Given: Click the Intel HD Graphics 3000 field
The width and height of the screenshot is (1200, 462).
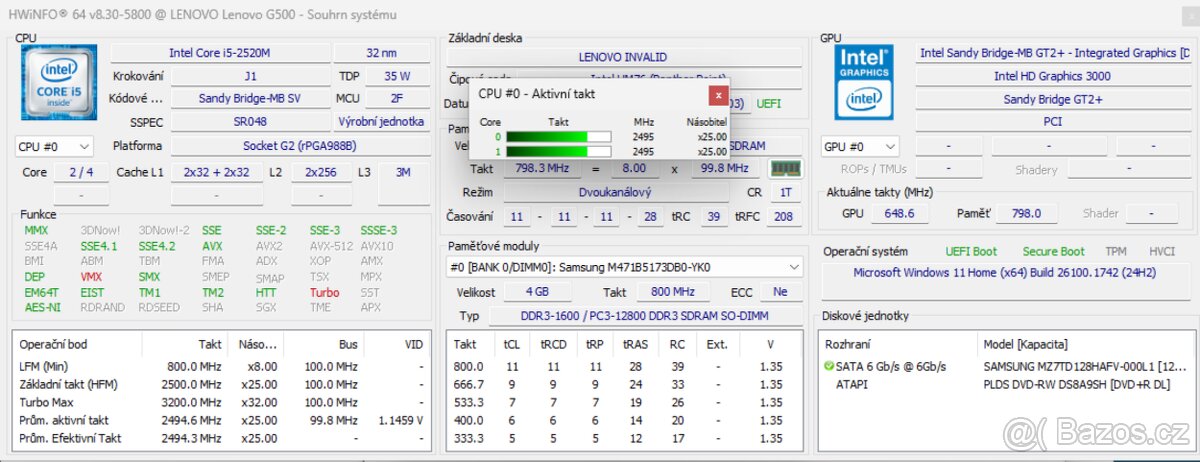Looking at the screenshot, I should click(x=1052, y=76).
